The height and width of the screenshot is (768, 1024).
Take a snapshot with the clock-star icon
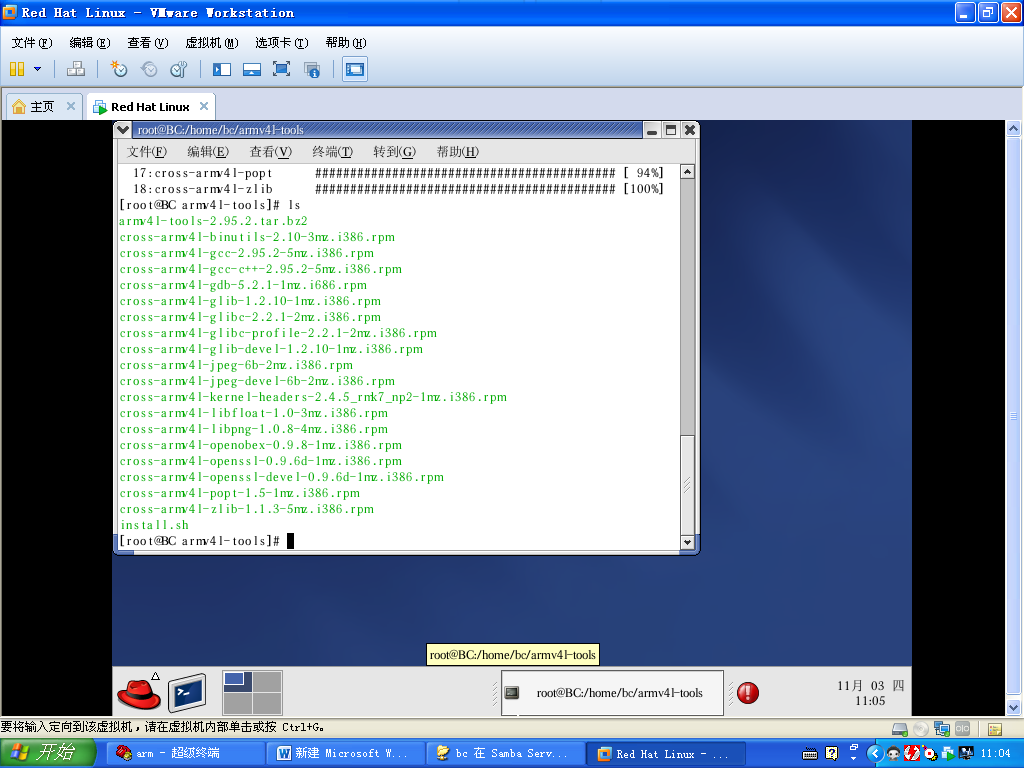[x=118, y=69]
